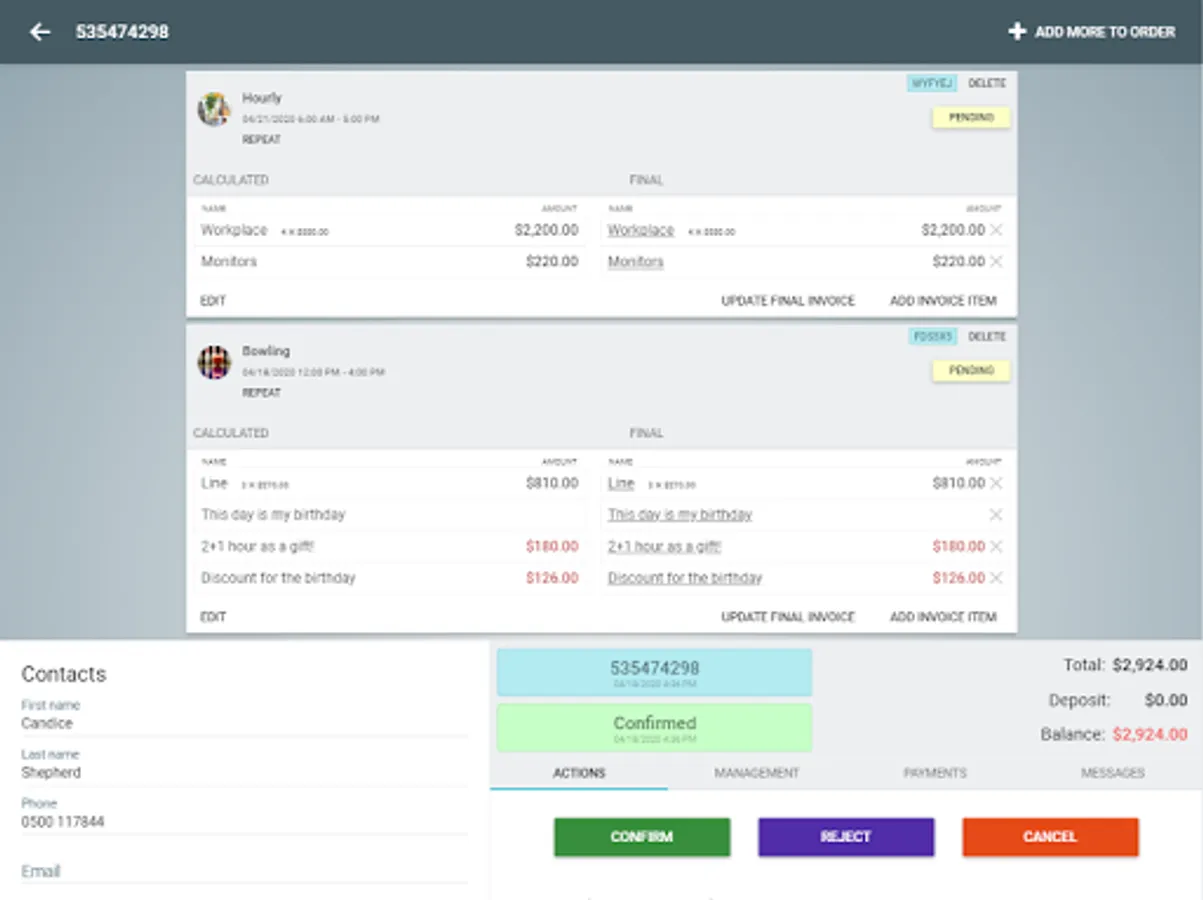
Task: Select order number in the header
Action: coord(122,32)
